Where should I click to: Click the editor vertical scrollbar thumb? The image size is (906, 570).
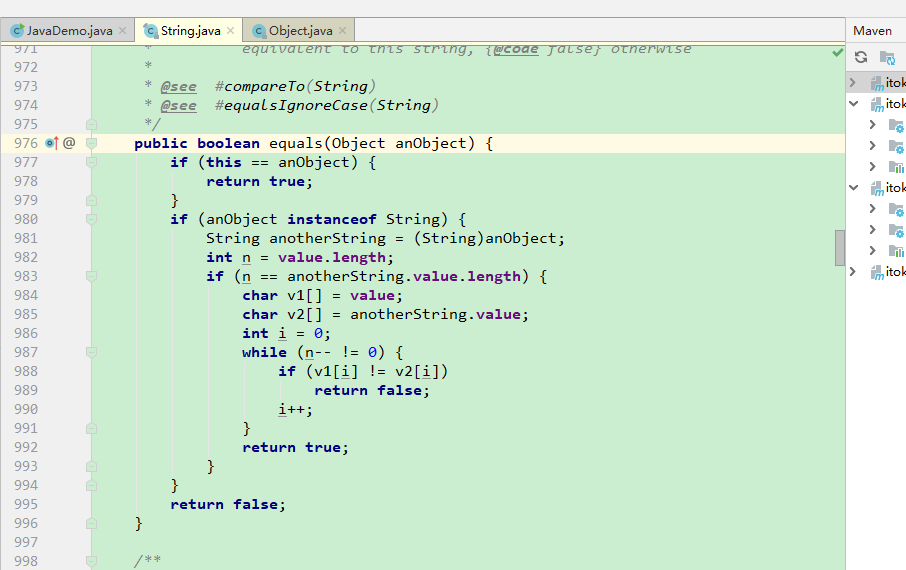(840, 248)
